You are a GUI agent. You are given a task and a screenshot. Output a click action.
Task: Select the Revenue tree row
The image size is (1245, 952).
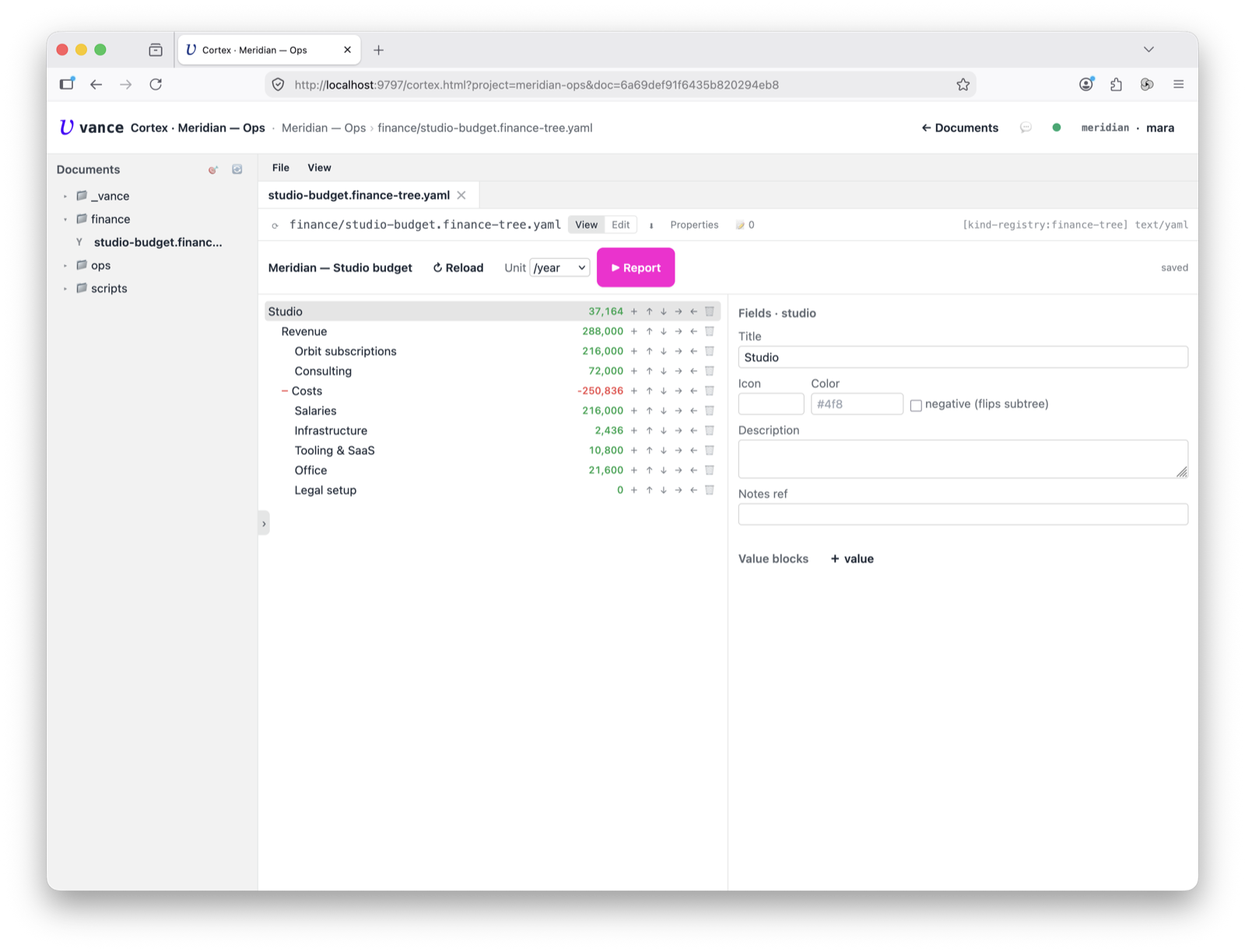click(x=493, y=331)
